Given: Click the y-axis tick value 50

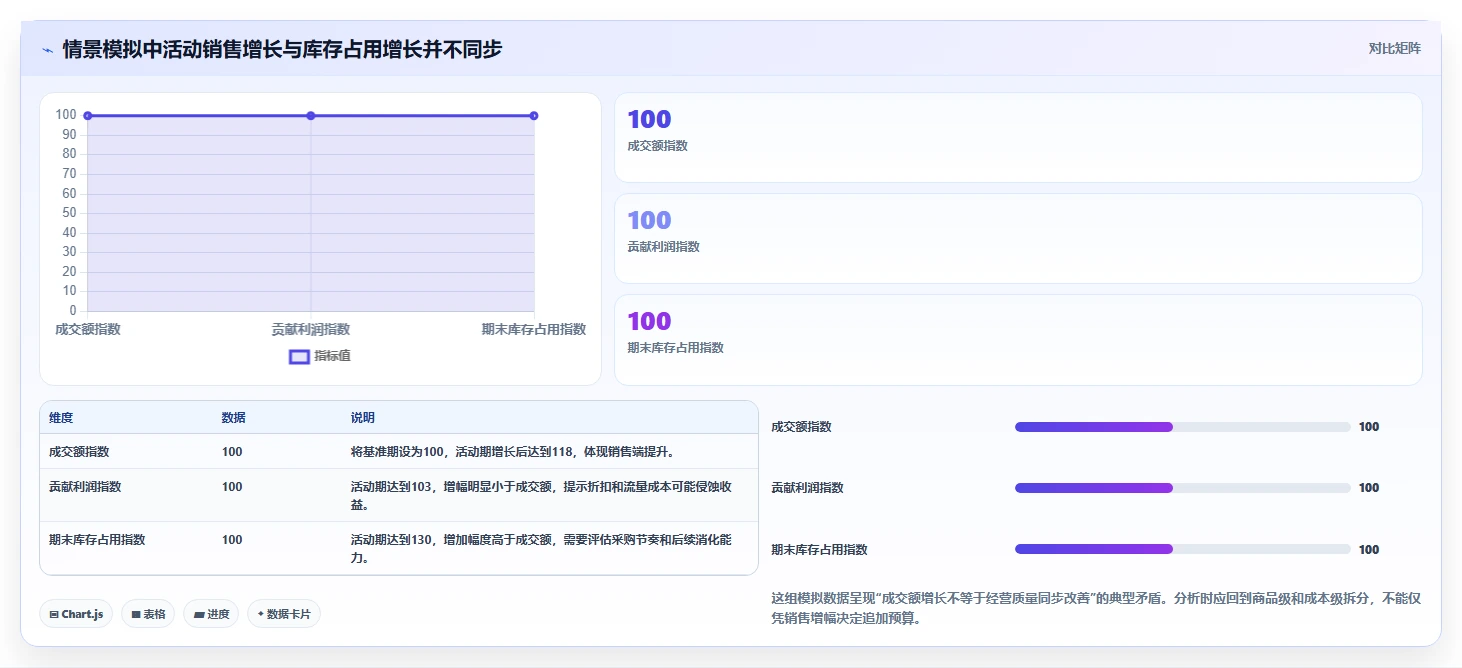Looking at the screenshot, I should (69, 213).
